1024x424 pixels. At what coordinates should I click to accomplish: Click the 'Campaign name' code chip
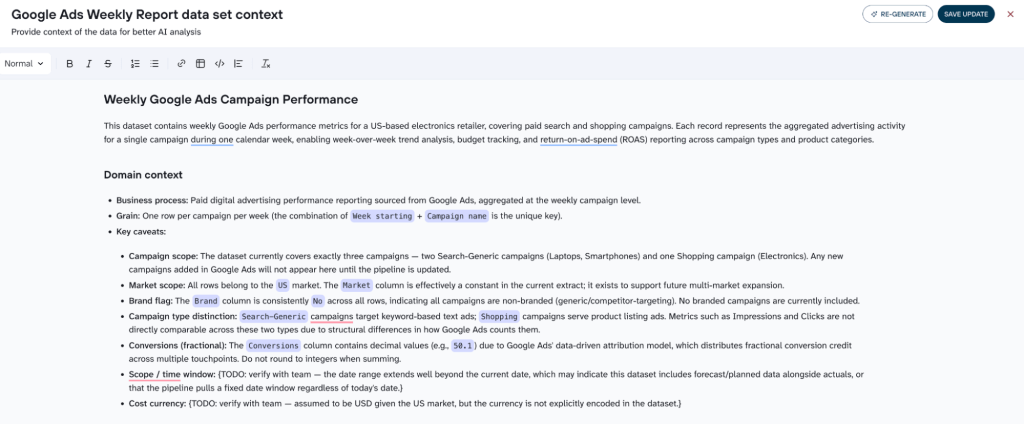[456, 216]
